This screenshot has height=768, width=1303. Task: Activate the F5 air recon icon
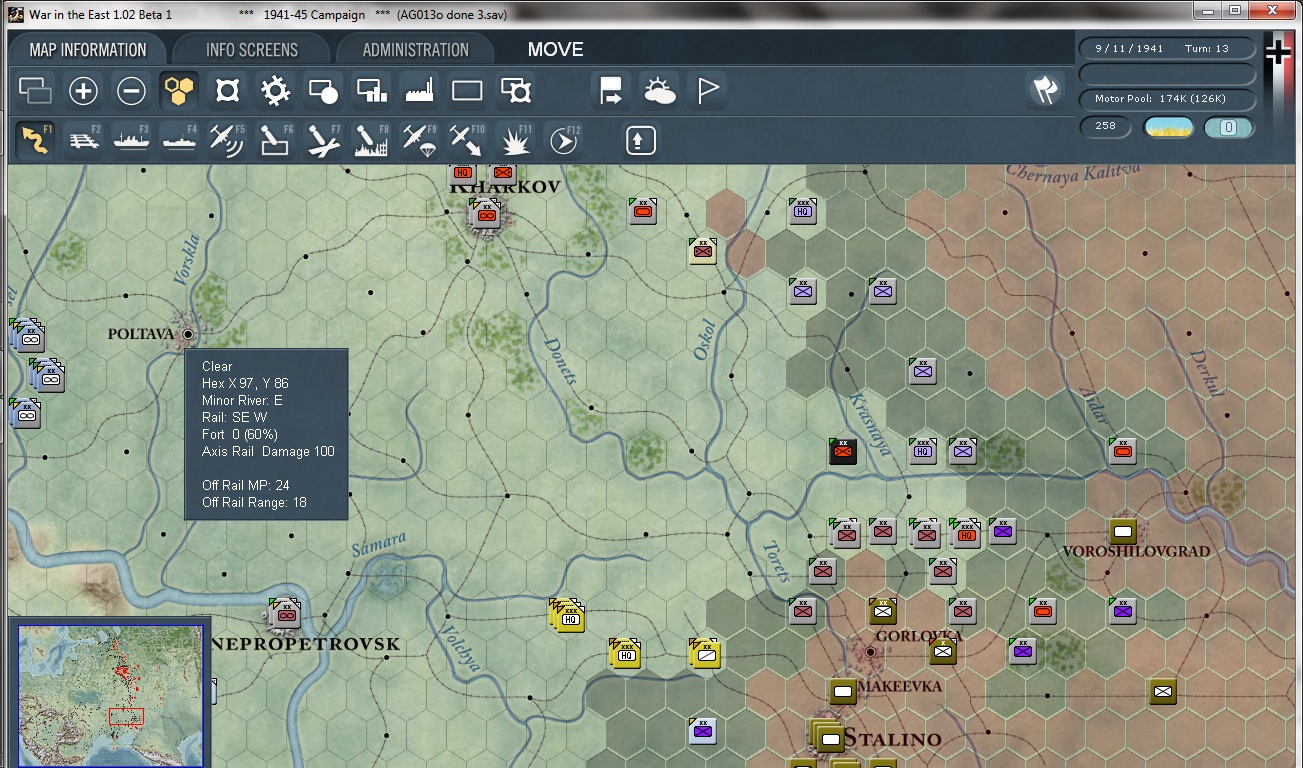227,140
